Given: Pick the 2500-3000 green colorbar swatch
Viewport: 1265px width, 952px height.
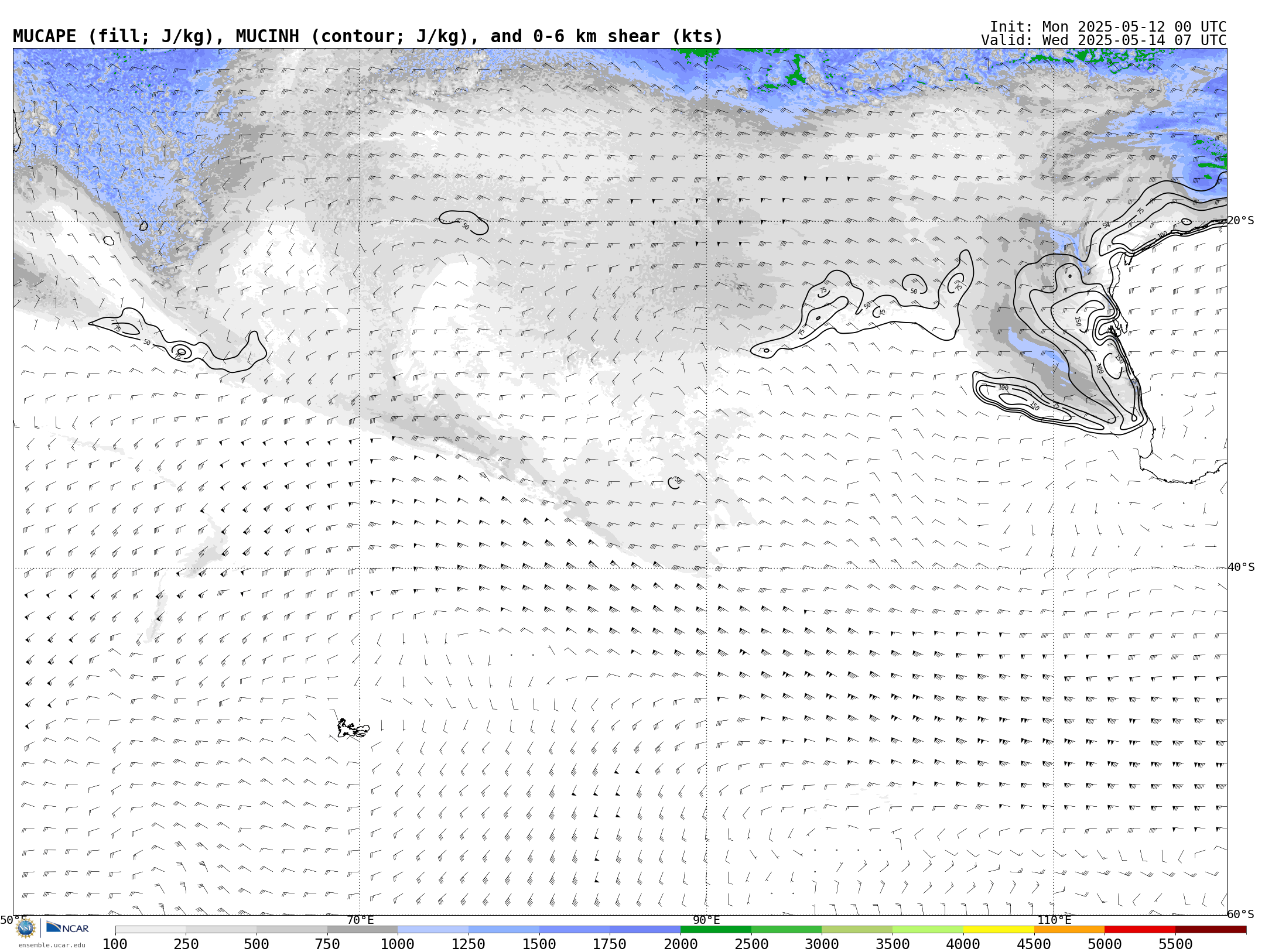Looking at the screenshot, I should pos(787,930).
